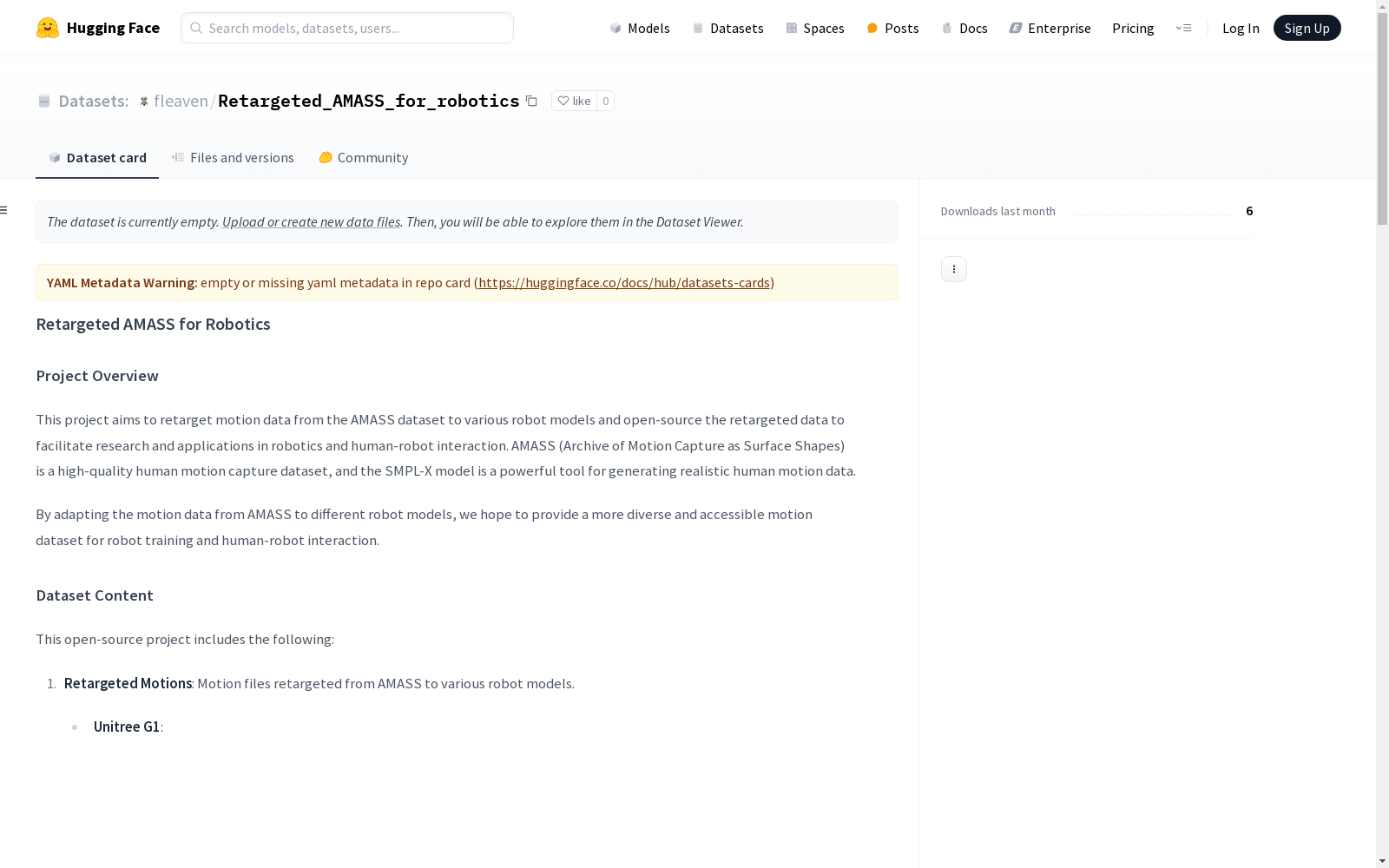Follow Upload or create new data files link
The image size is (1389, 868).
(x=311, y=221)
